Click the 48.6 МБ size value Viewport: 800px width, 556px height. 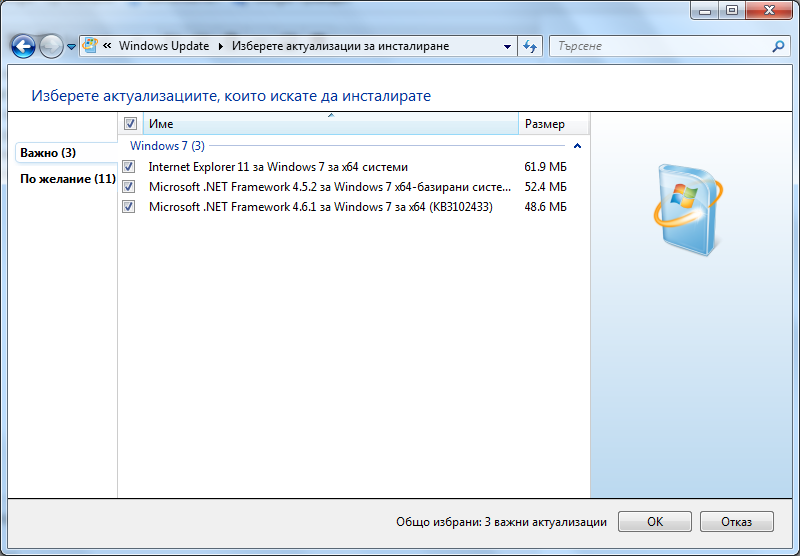545,207
